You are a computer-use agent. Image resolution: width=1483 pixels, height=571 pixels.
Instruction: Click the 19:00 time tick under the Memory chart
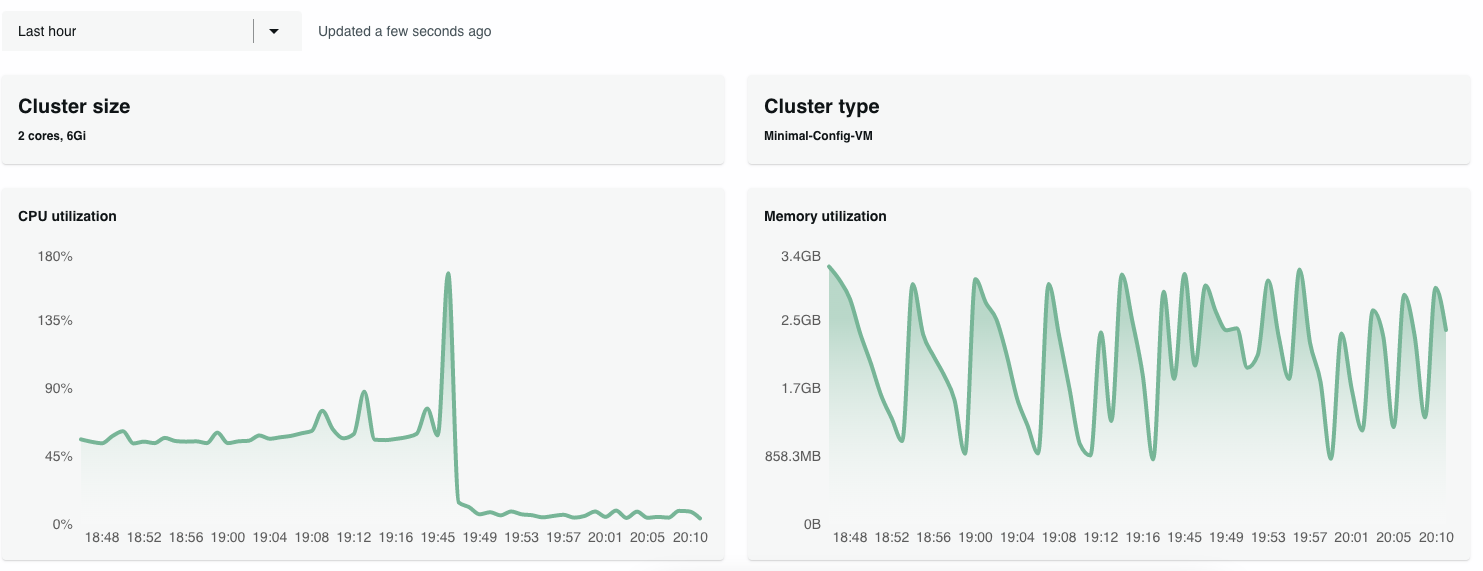tap(975, 537)
